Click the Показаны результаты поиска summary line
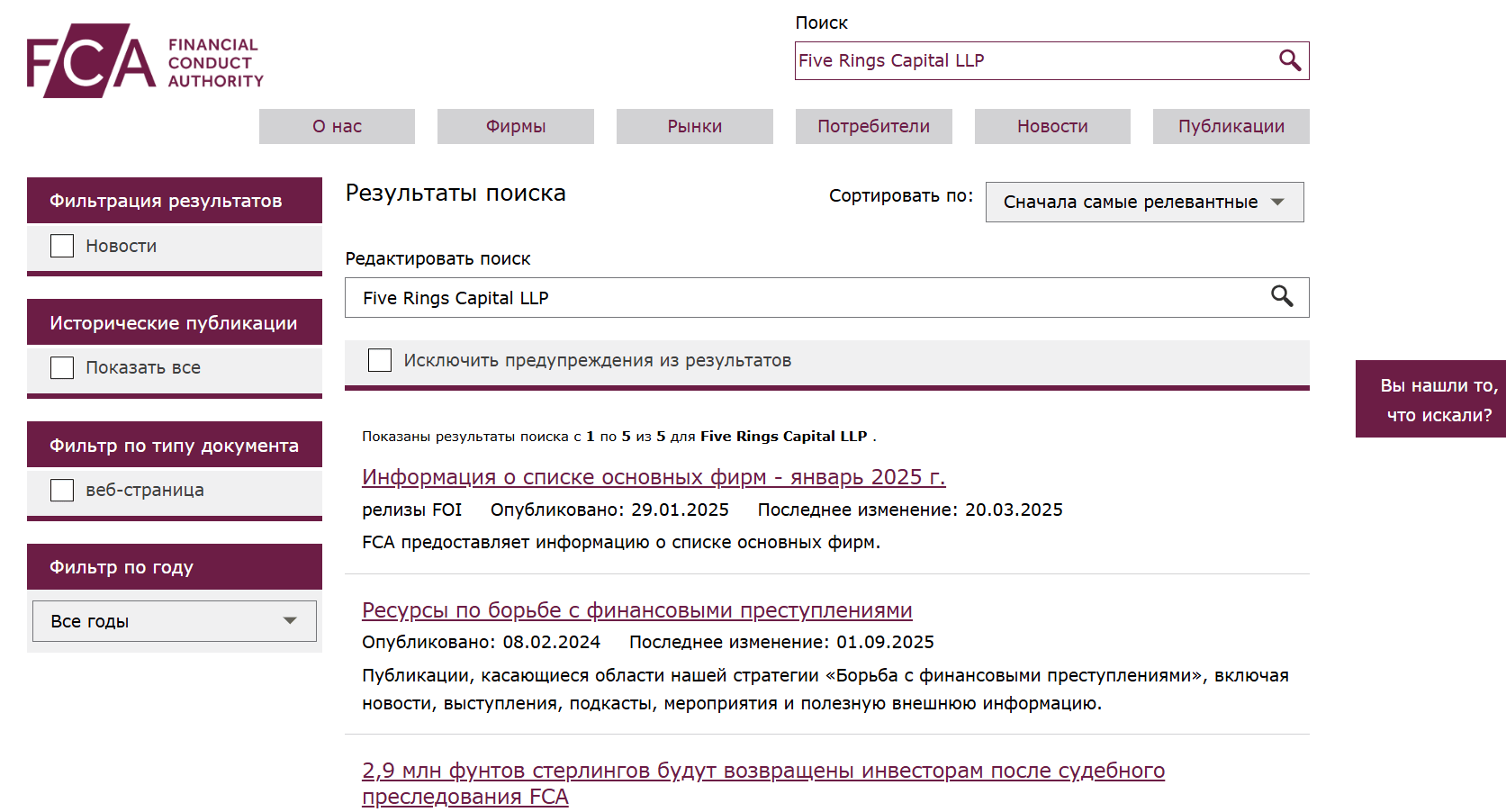Viewport: 1506px width, 812px height. pos(619,436)
